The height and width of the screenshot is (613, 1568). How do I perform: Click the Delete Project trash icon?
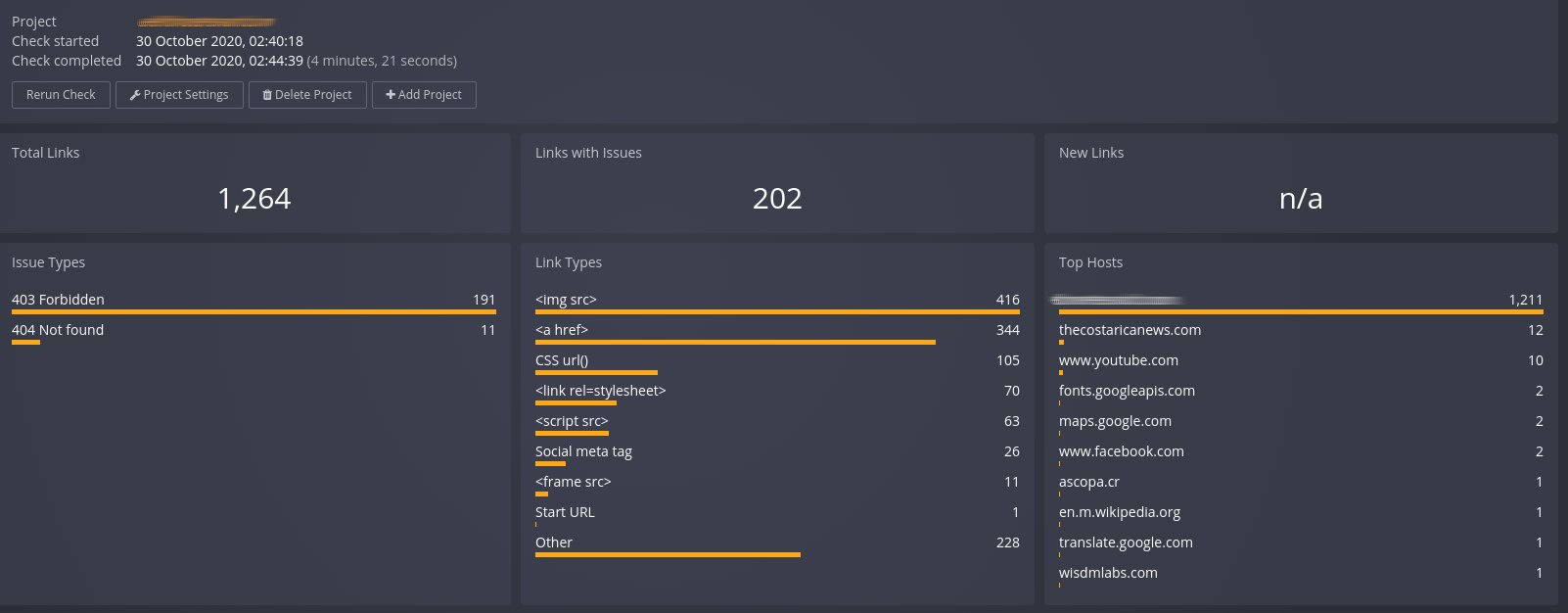267,95
